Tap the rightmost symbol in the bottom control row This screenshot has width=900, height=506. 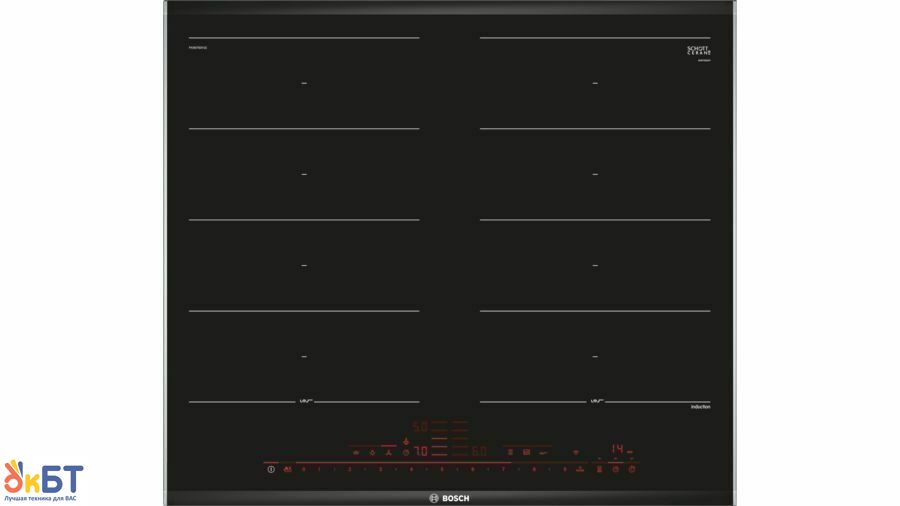(x=632, y=469)
